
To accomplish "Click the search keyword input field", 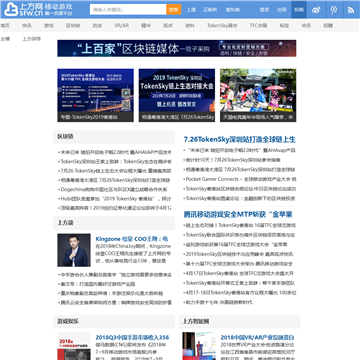I will coord(128,10).
